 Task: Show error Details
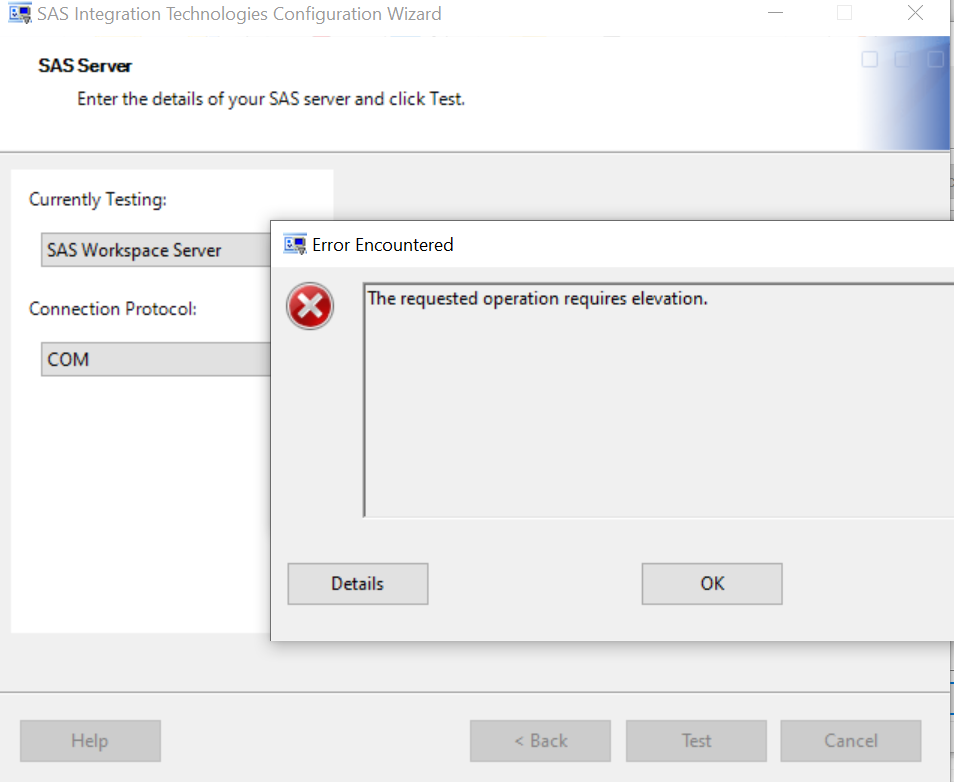357,584
